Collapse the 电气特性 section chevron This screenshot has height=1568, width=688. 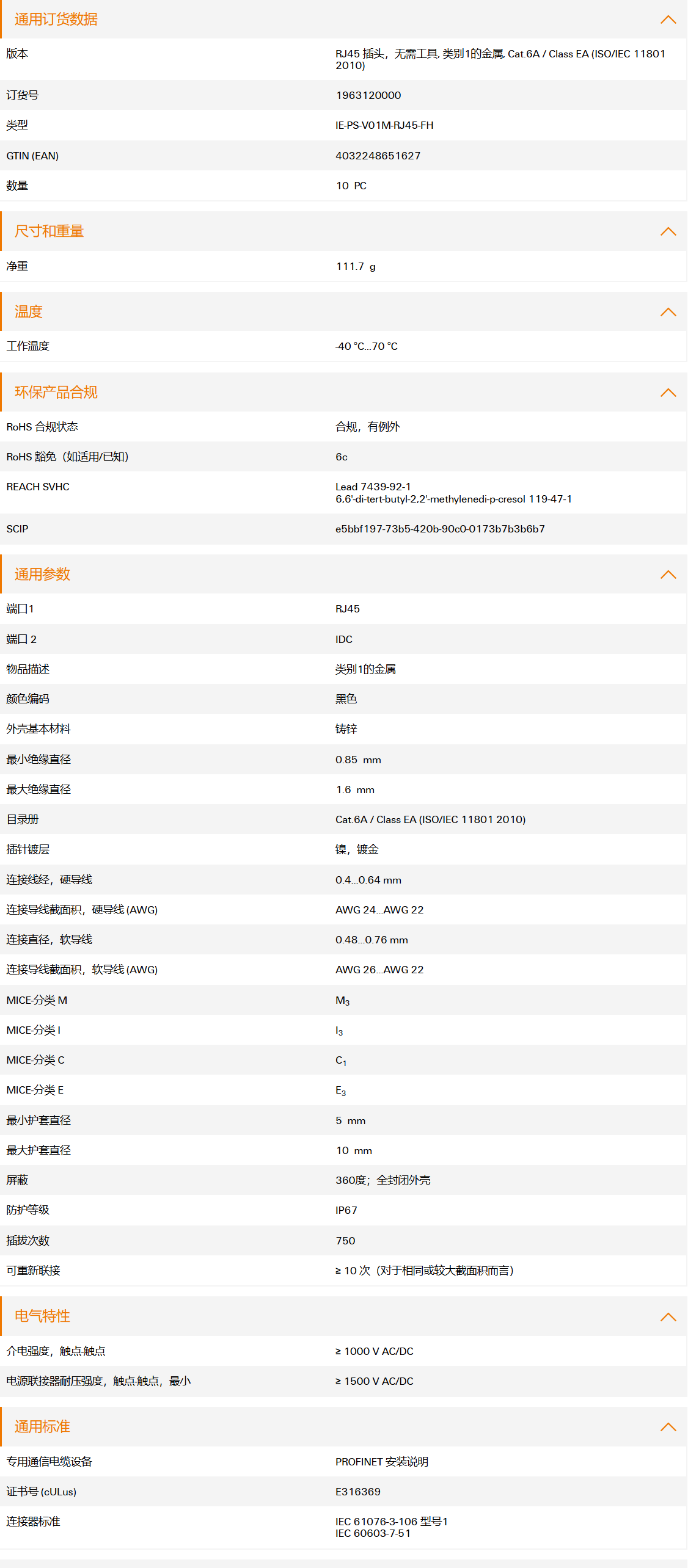[x=668, y=1316]
